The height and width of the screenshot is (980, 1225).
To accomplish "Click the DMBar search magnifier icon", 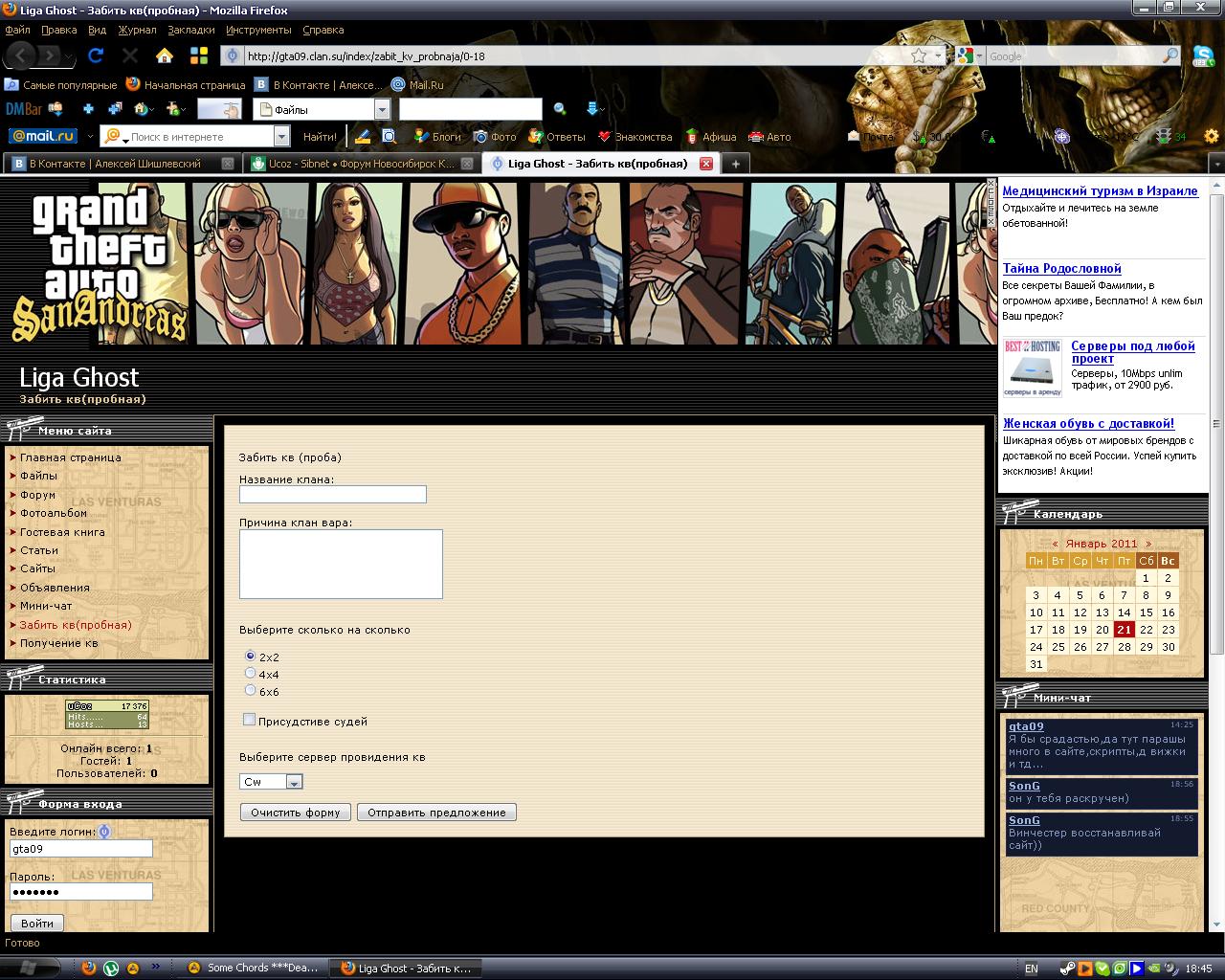I will click(560, 109).
